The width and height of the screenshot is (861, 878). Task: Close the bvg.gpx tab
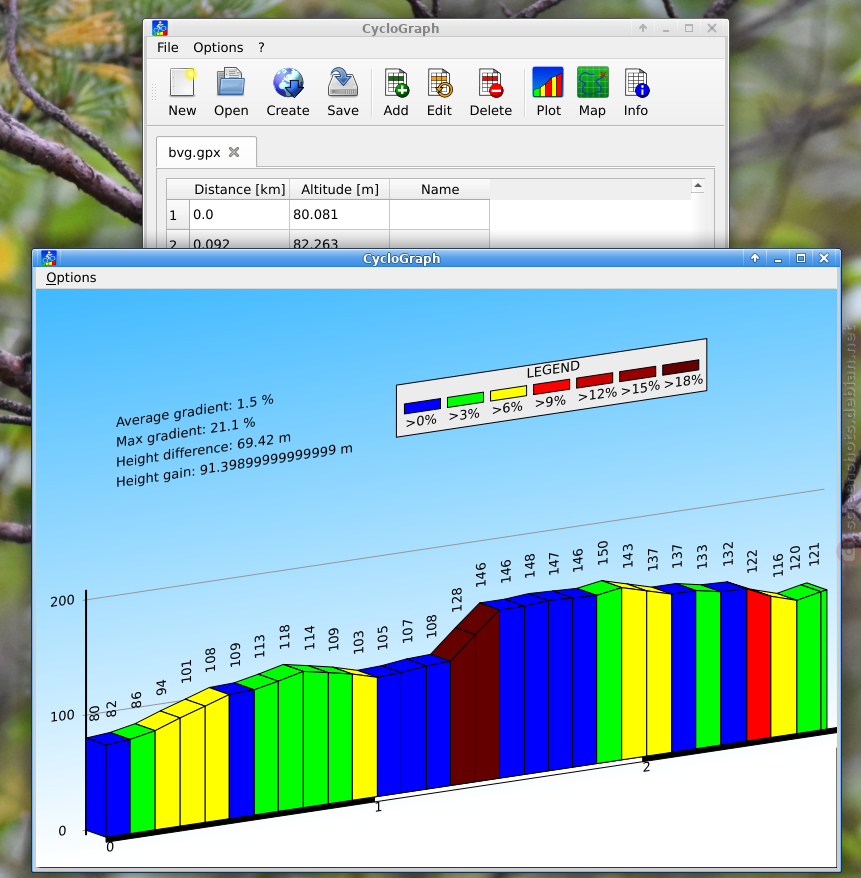pyautogui.click(x=234, y=152)
